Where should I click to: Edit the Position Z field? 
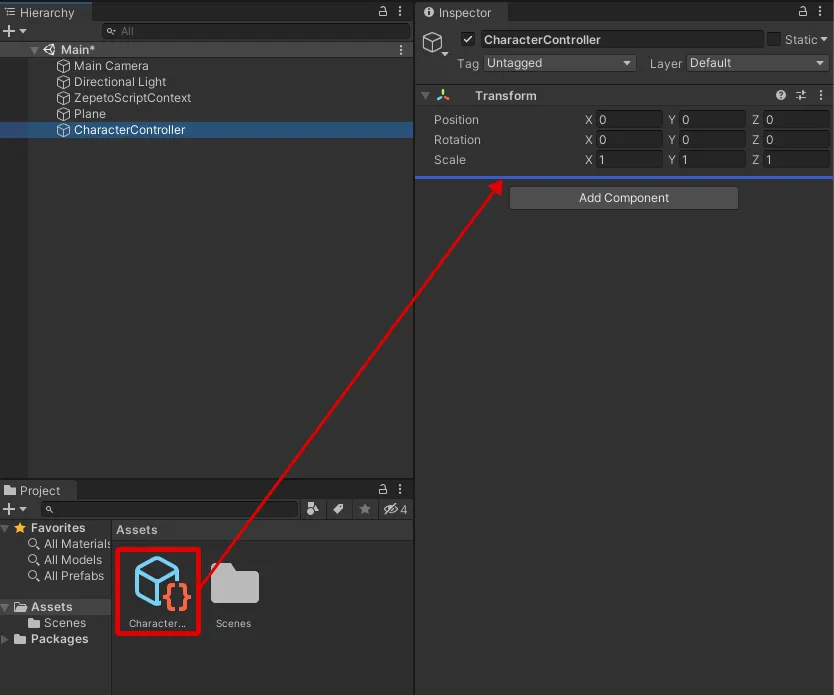click(796, 120)
